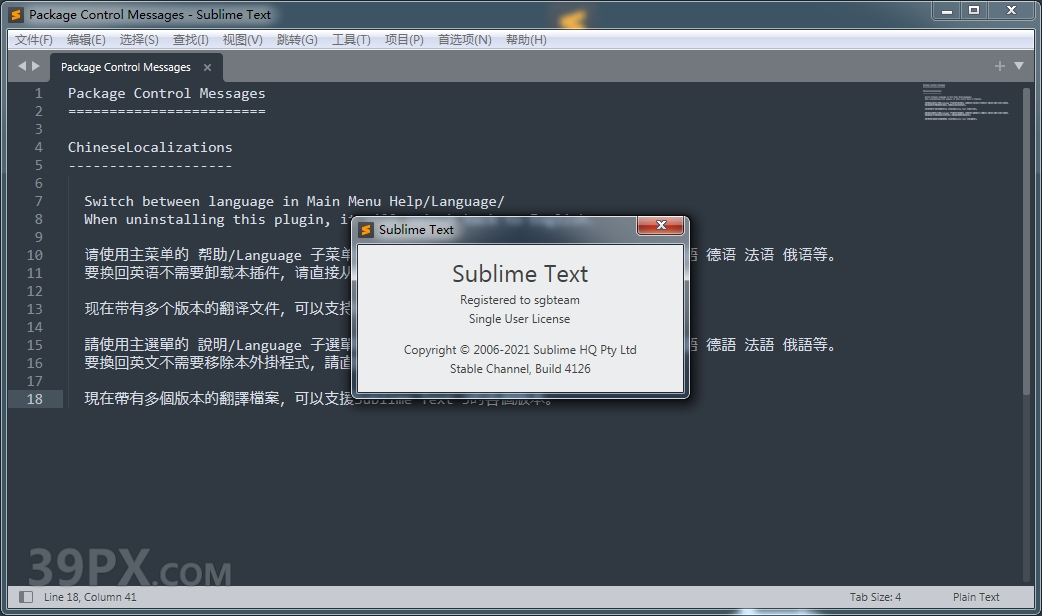The height and width of the screenshot is (616, 1042).
Task: Click line number 18 in gutter
Action: 35,399
